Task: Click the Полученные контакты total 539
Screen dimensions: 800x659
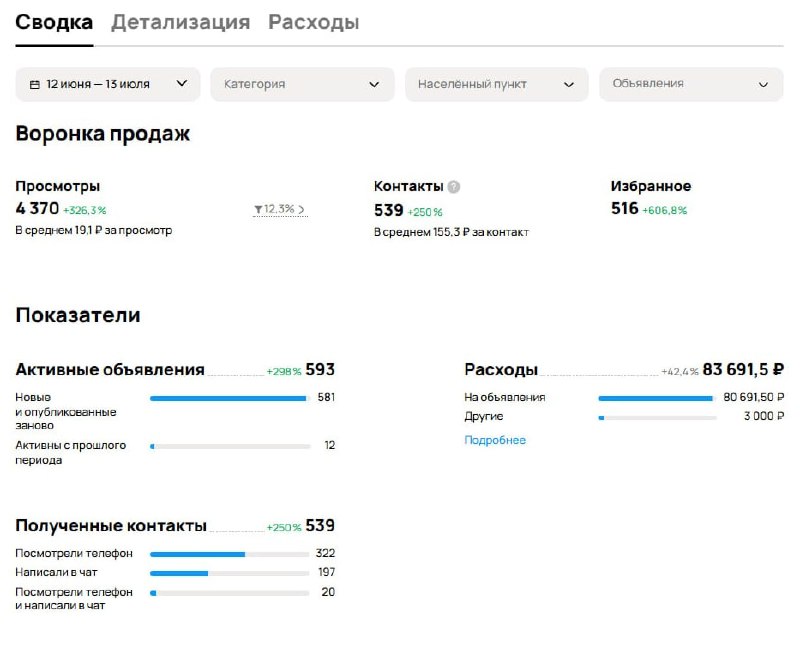Action: tap(320, 525)
